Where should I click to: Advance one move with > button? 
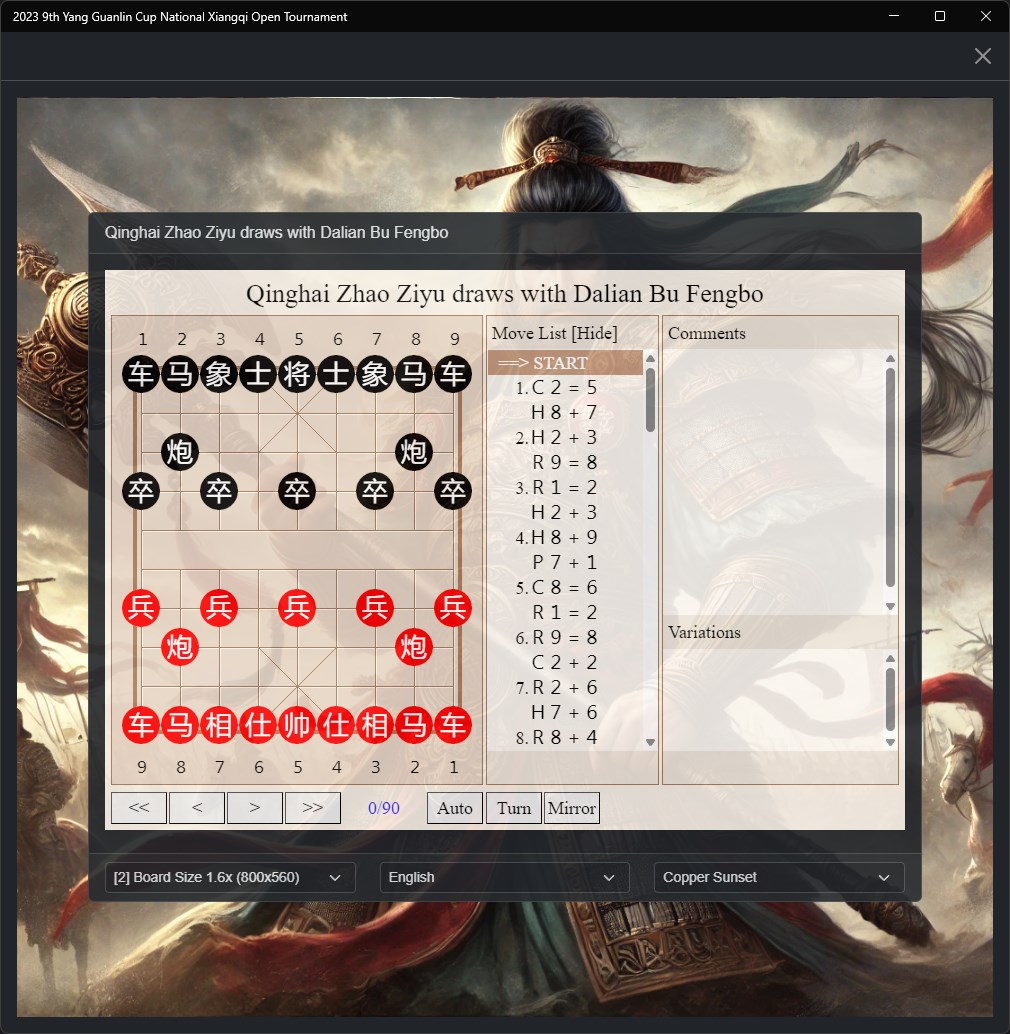coord(255,808)
